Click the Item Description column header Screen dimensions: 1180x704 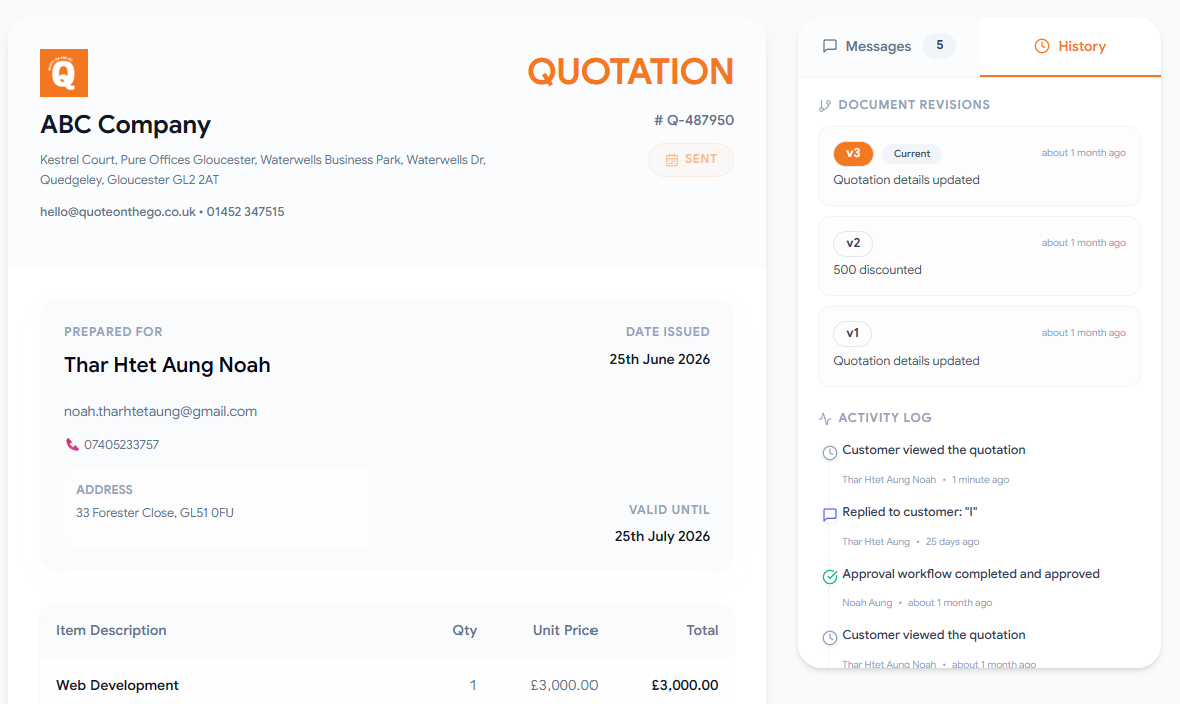[x=111, y=630]
